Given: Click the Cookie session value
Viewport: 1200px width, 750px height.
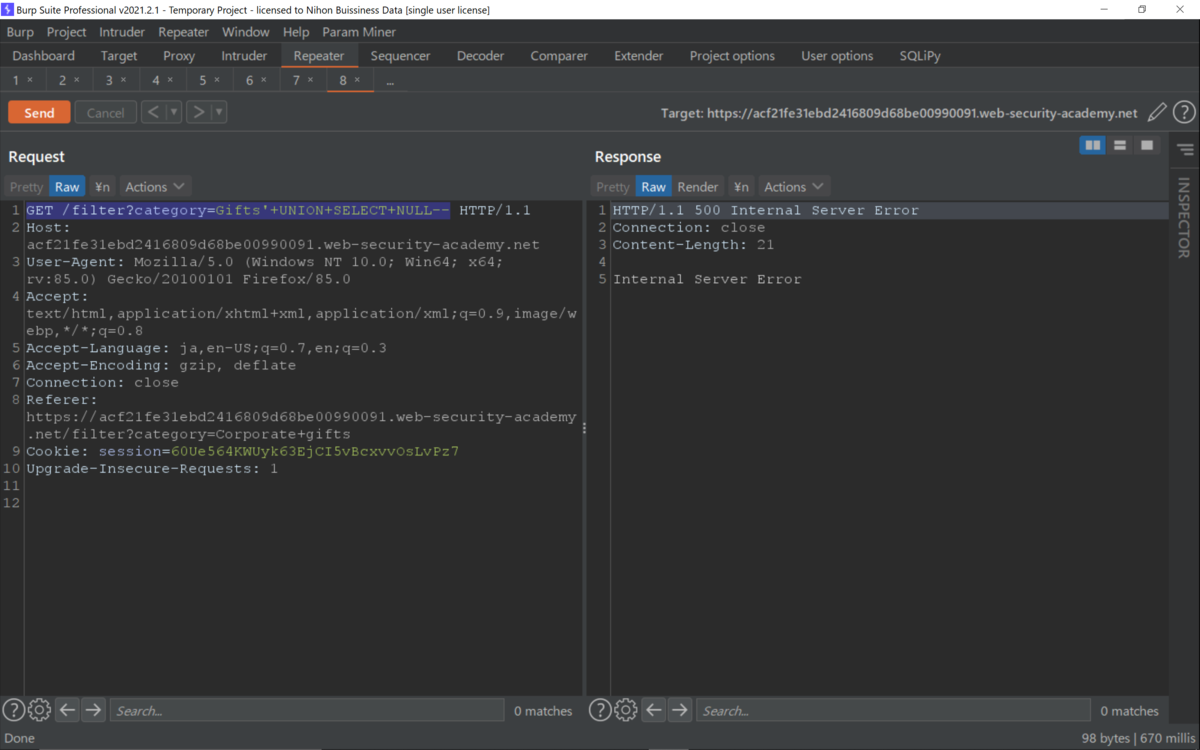Looking at the screenshot, I should pos(315,451).
